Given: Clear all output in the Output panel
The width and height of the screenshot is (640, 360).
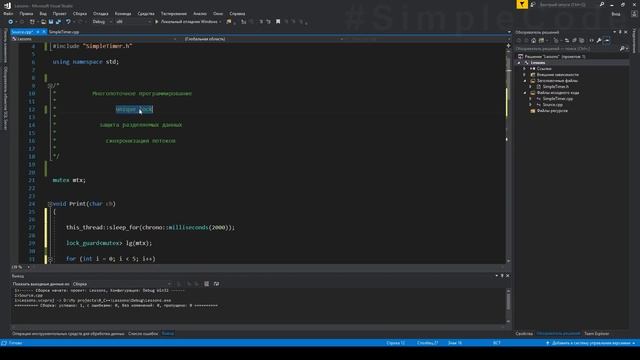Looking at the screenshot, I should pyautogui.click(x=207, y=284).
